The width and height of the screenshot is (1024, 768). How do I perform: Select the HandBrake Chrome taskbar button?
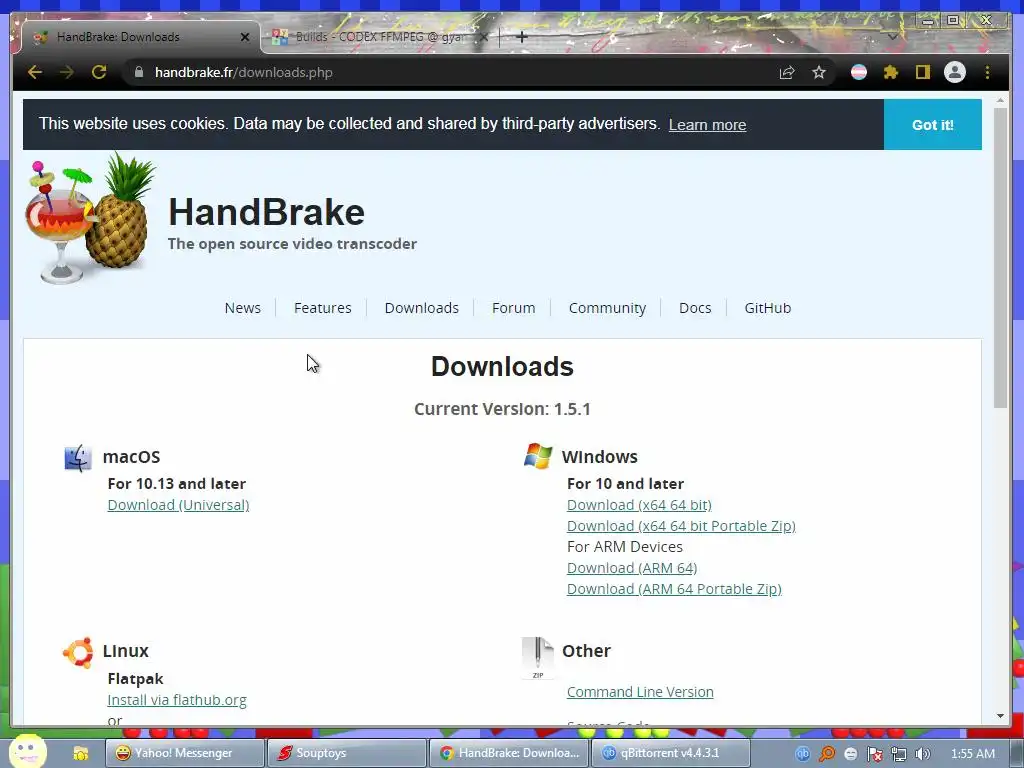click(x=508, y=753)
